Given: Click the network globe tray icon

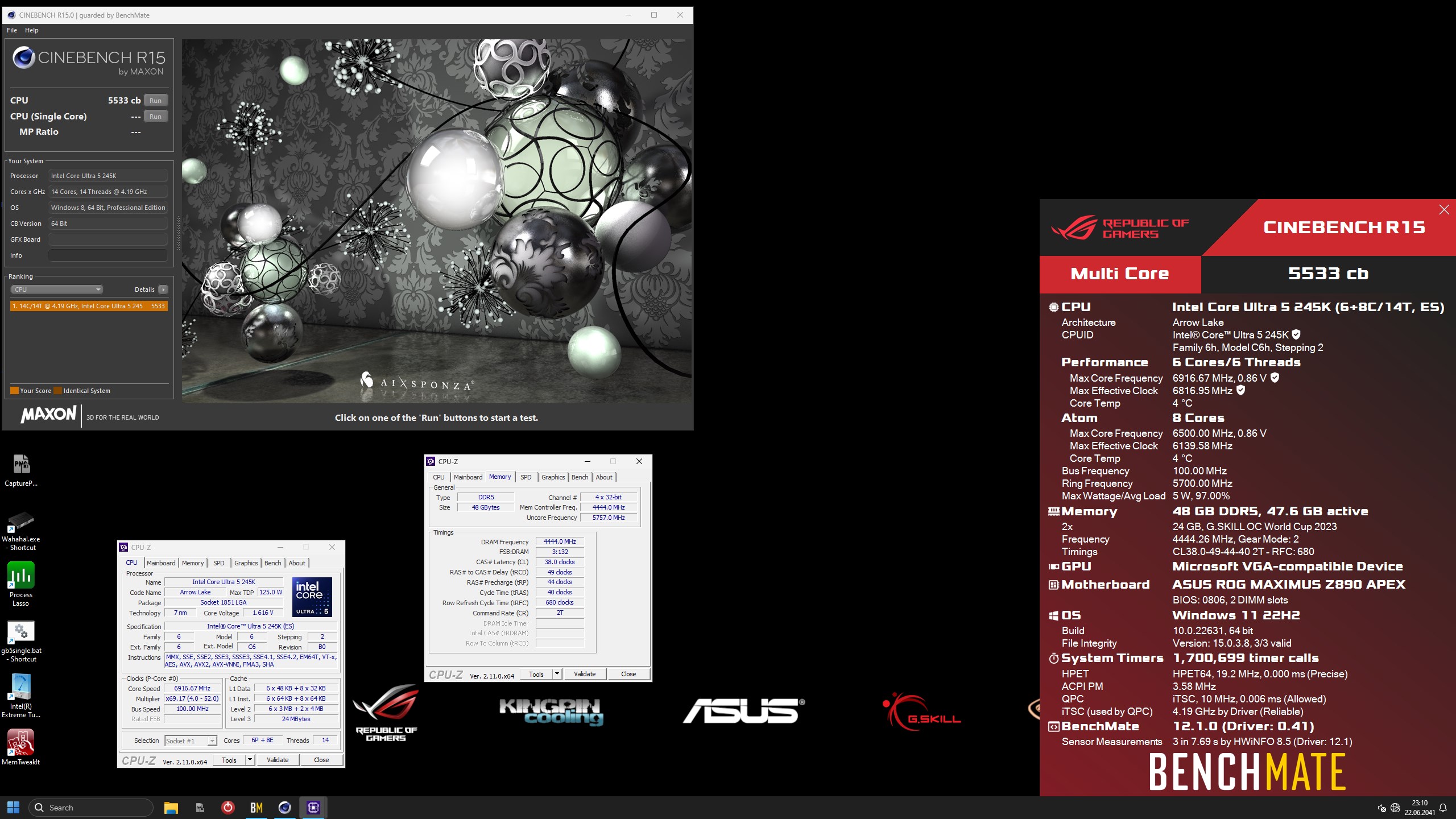Looking at the screenshot, I should (1395, 808).
